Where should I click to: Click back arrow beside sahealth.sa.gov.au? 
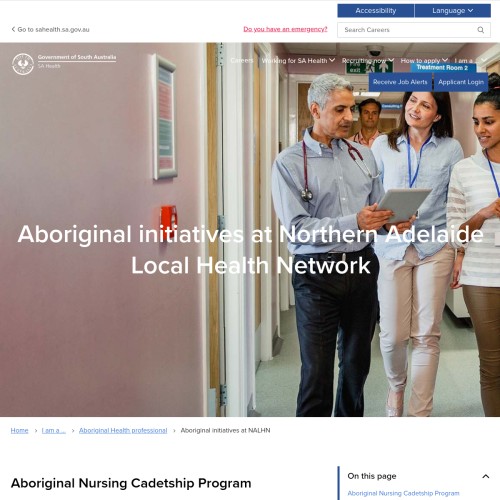(13, 29)
